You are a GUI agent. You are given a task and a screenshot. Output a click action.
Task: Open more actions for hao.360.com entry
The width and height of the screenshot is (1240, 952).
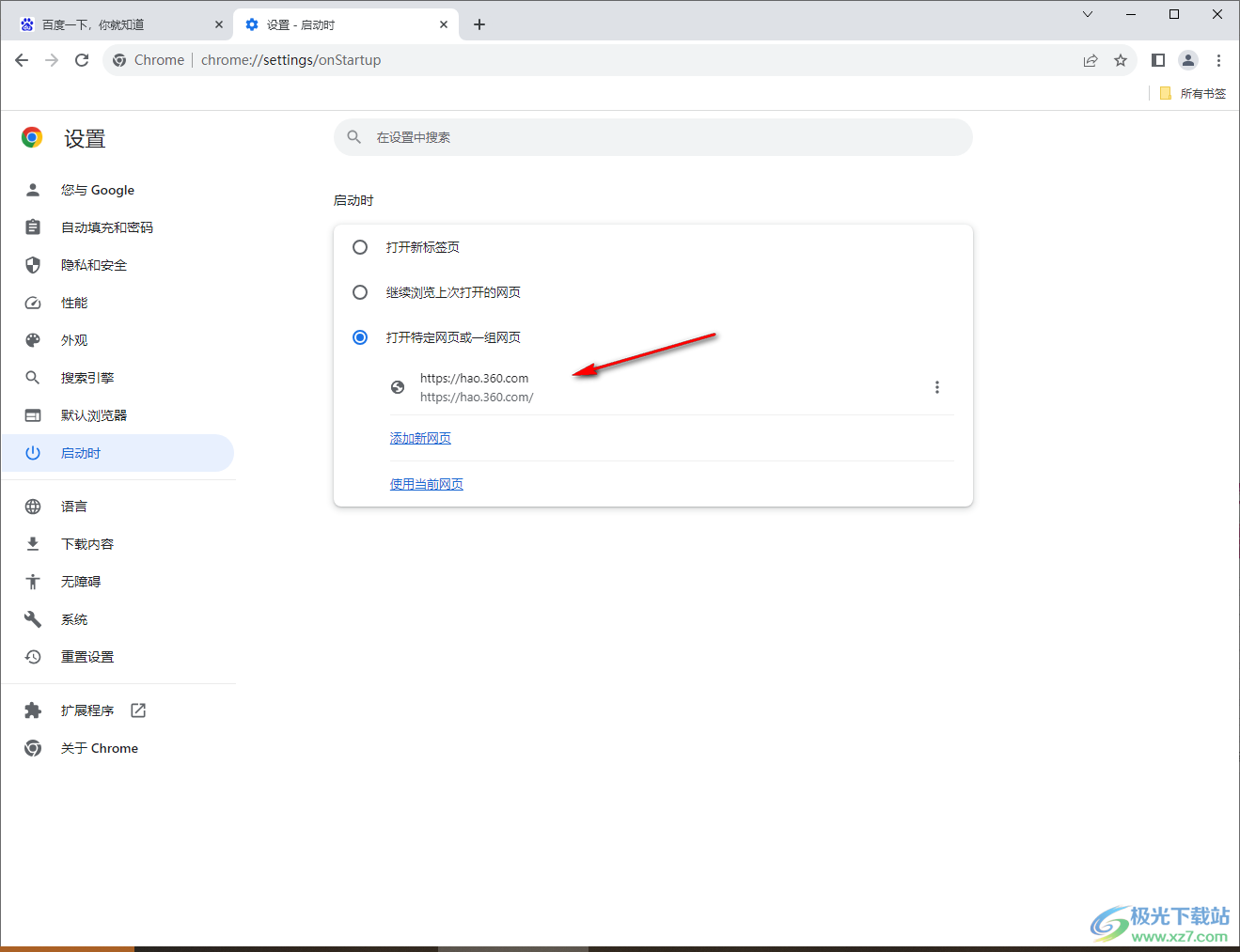[937, 387]
